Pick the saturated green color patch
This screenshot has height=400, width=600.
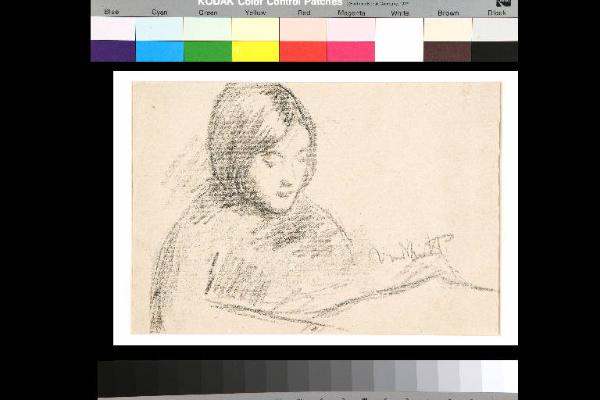207,51
